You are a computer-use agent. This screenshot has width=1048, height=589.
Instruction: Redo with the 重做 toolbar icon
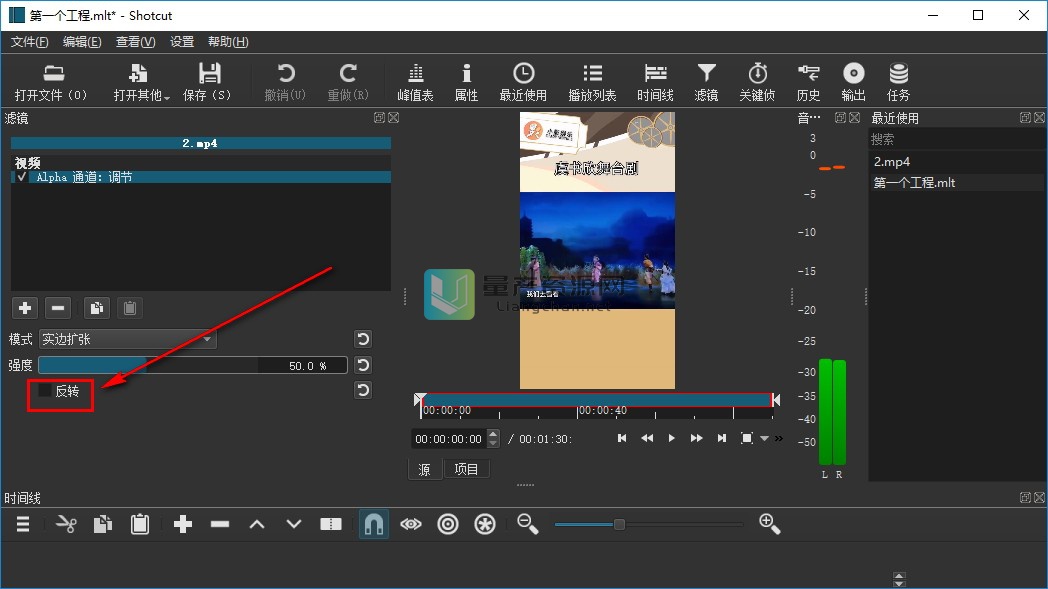click(x=348, y=82)
